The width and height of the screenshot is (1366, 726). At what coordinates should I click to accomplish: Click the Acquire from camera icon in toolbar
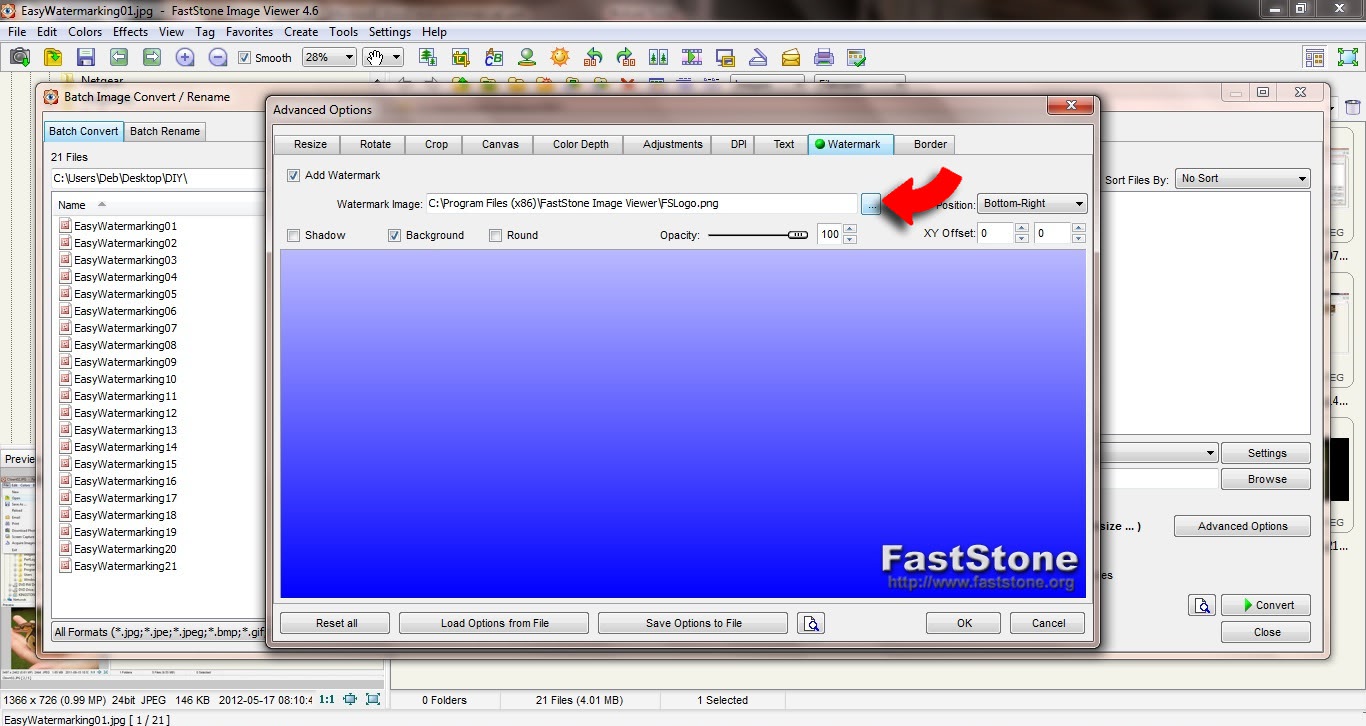[x=19, y=57]
